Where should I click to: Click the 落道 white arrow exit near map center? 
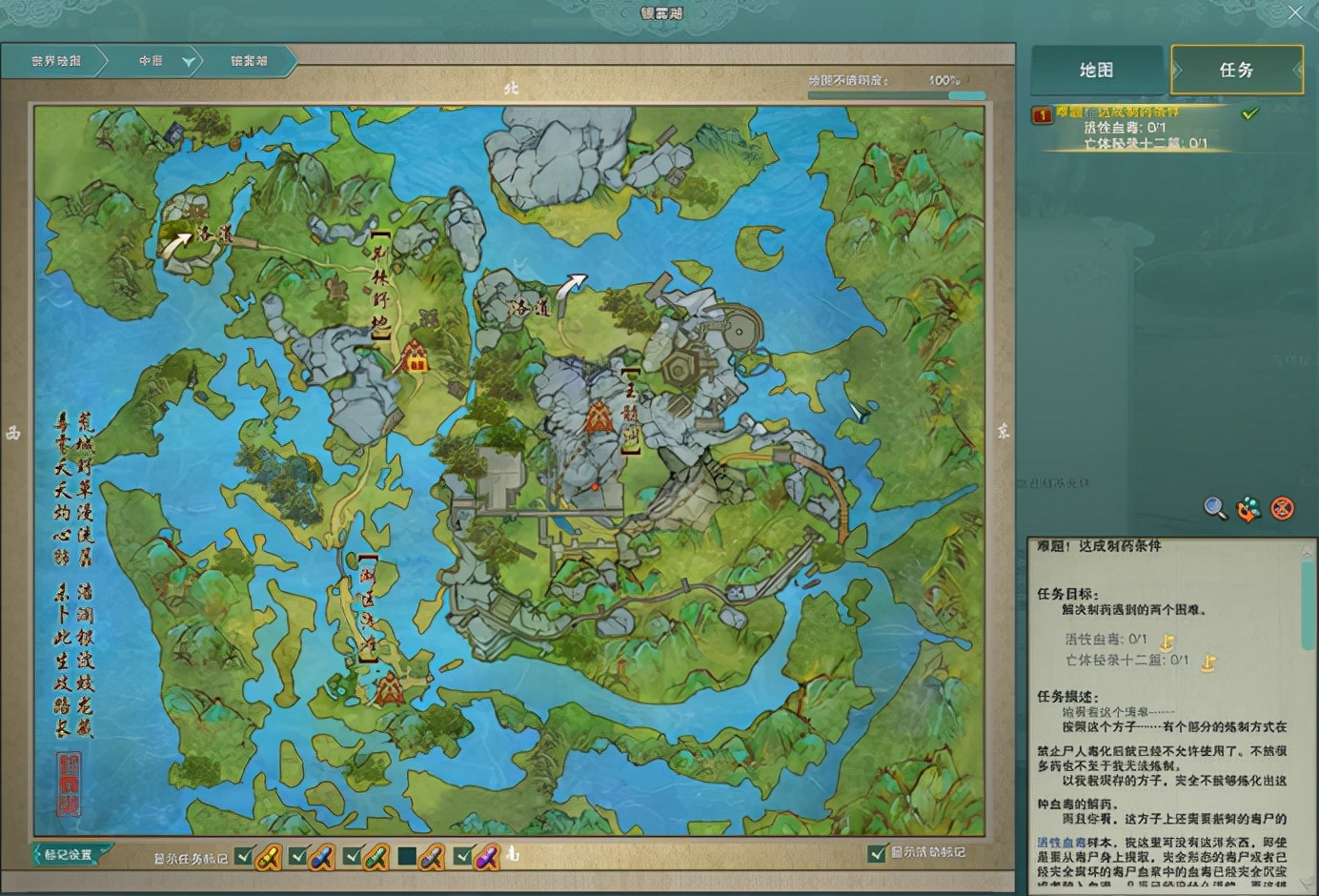[x=572, y=285]
